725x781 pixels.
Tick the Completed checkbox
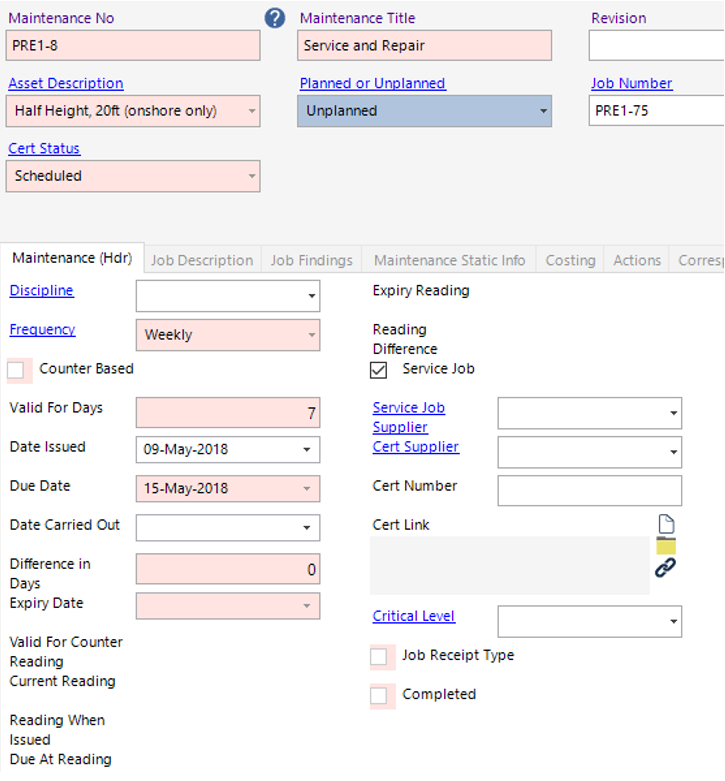click(379, 695)
